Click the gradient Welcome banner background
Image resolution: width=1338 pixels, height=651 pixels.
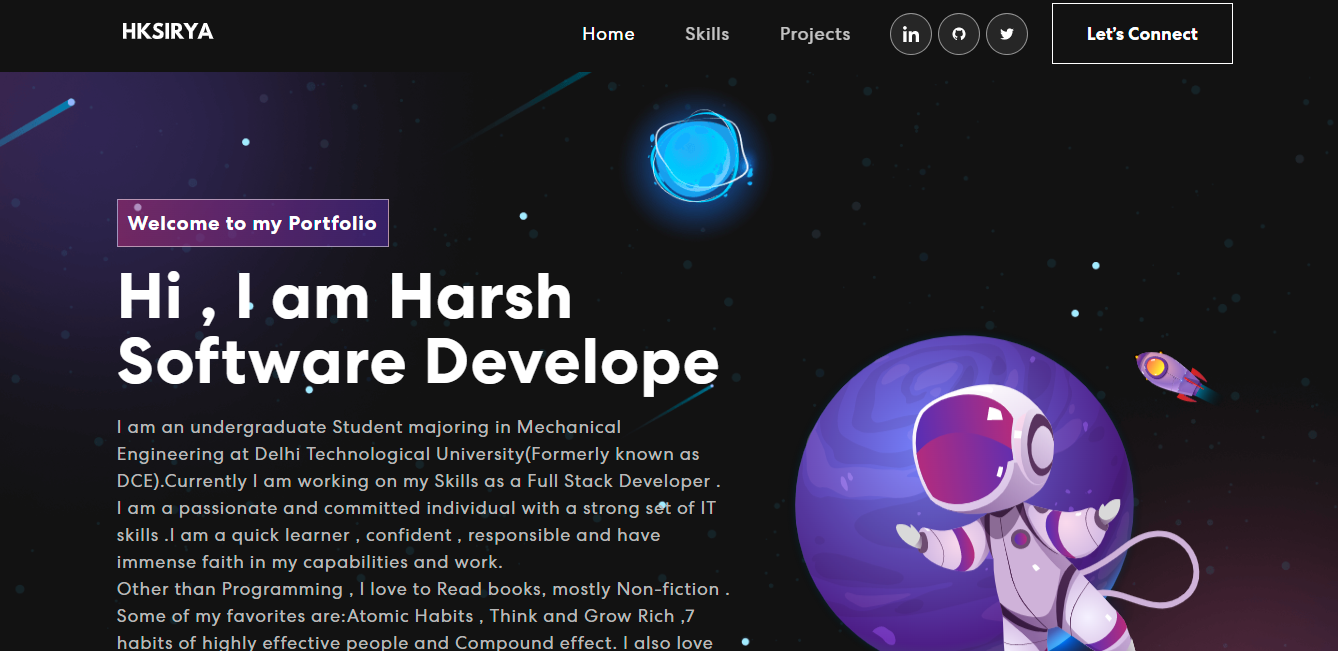(x=252, y=222)
